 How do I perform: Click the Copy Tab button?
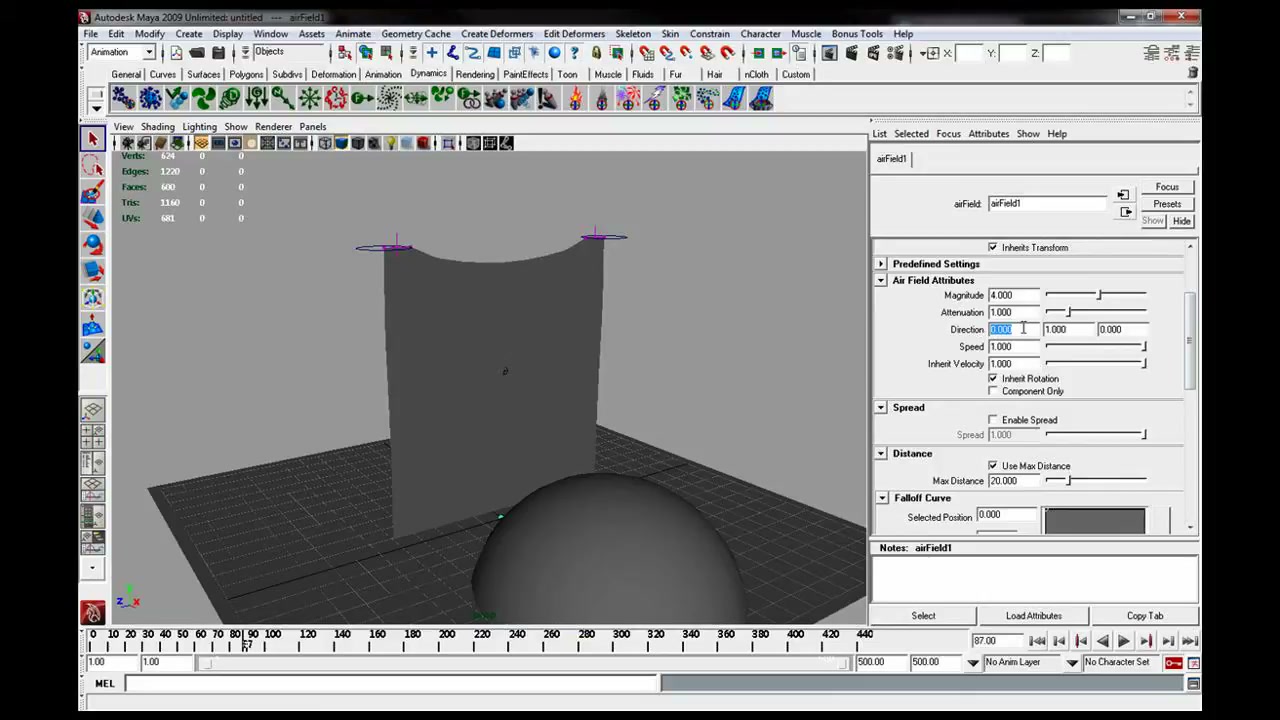coord(1145,616)
